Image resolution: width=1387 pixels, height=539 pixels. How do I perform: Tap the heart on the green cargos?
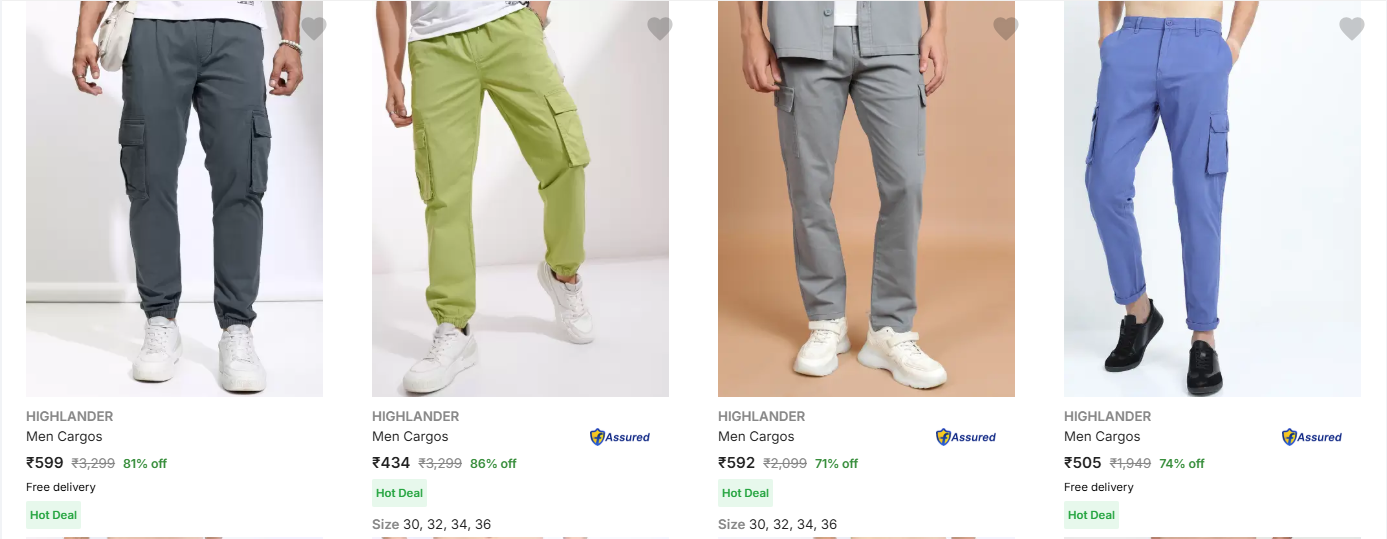click(x=660, y=28)
